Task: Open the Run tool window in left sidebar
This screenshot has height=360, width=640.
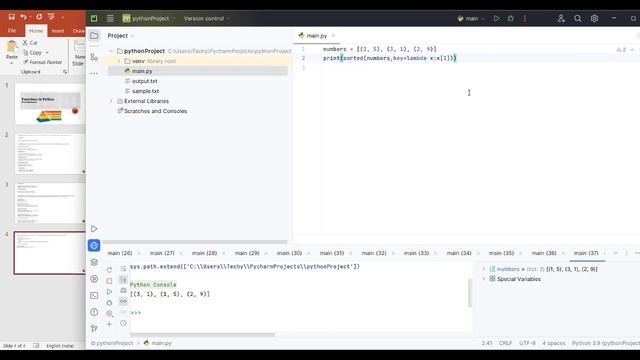Action: point(94,229)
